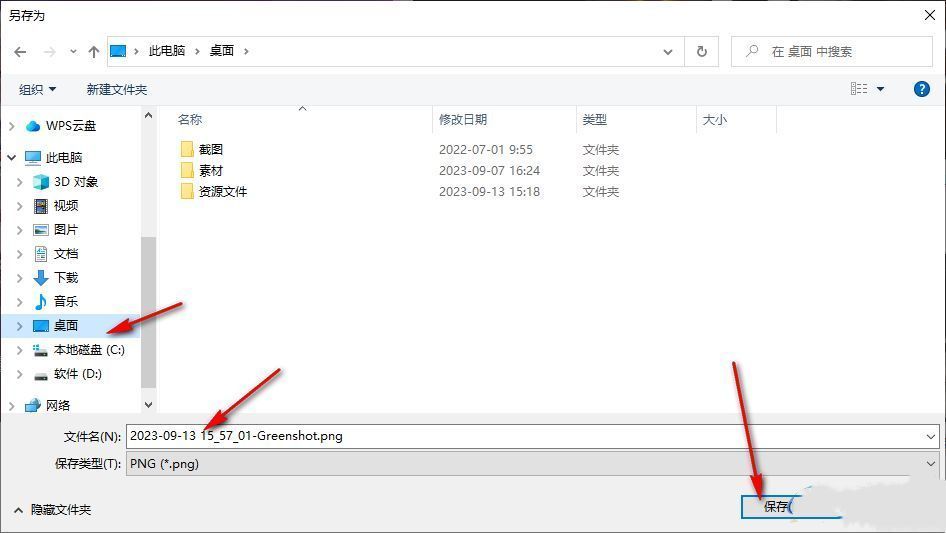The width and height of the screenshot is (946, 533).
Task: Click the sidebar scroll down arrow
Action: coord(148,405)
